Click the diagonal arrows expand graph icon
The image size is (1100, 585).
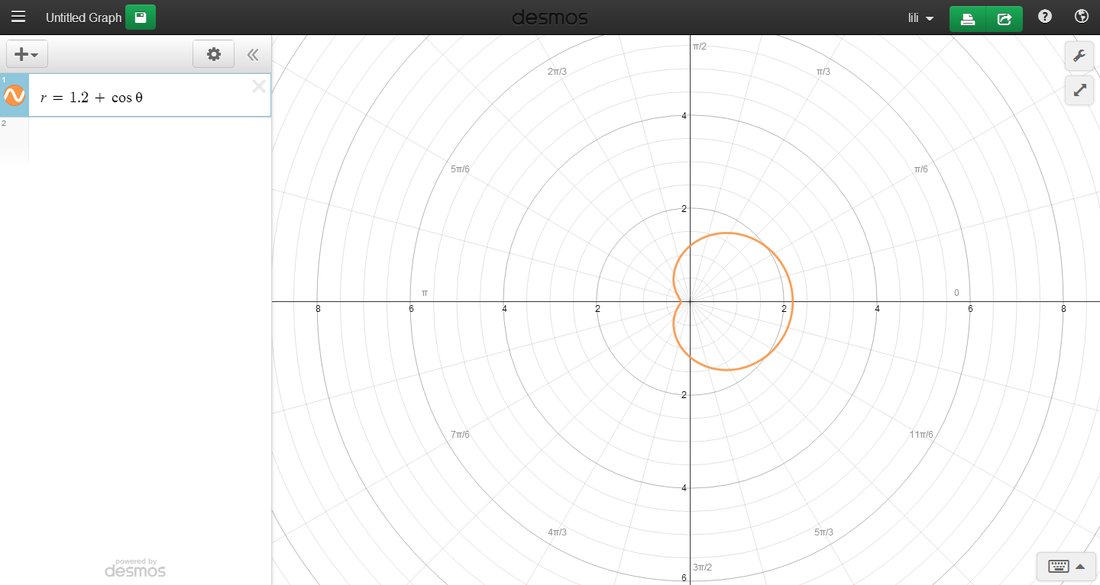pyautogui.click(x=1080, y=90)
